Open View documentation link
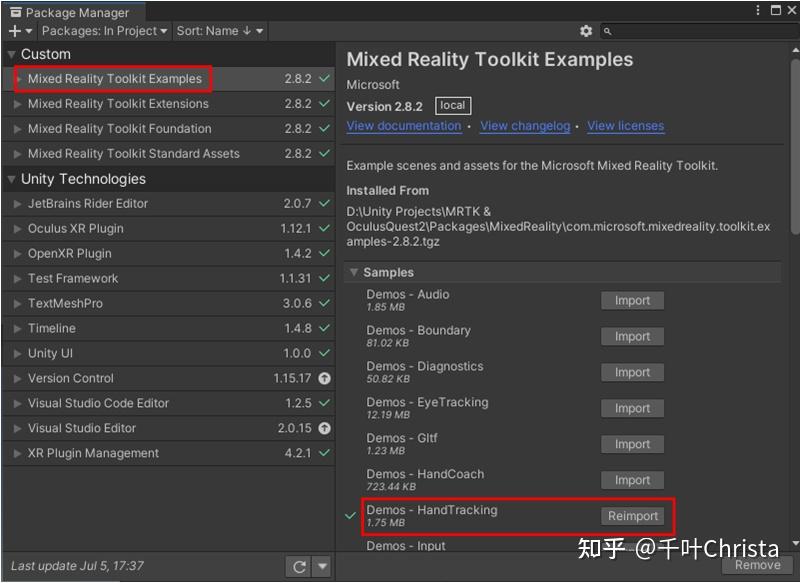801x583 pixels. 404,126
